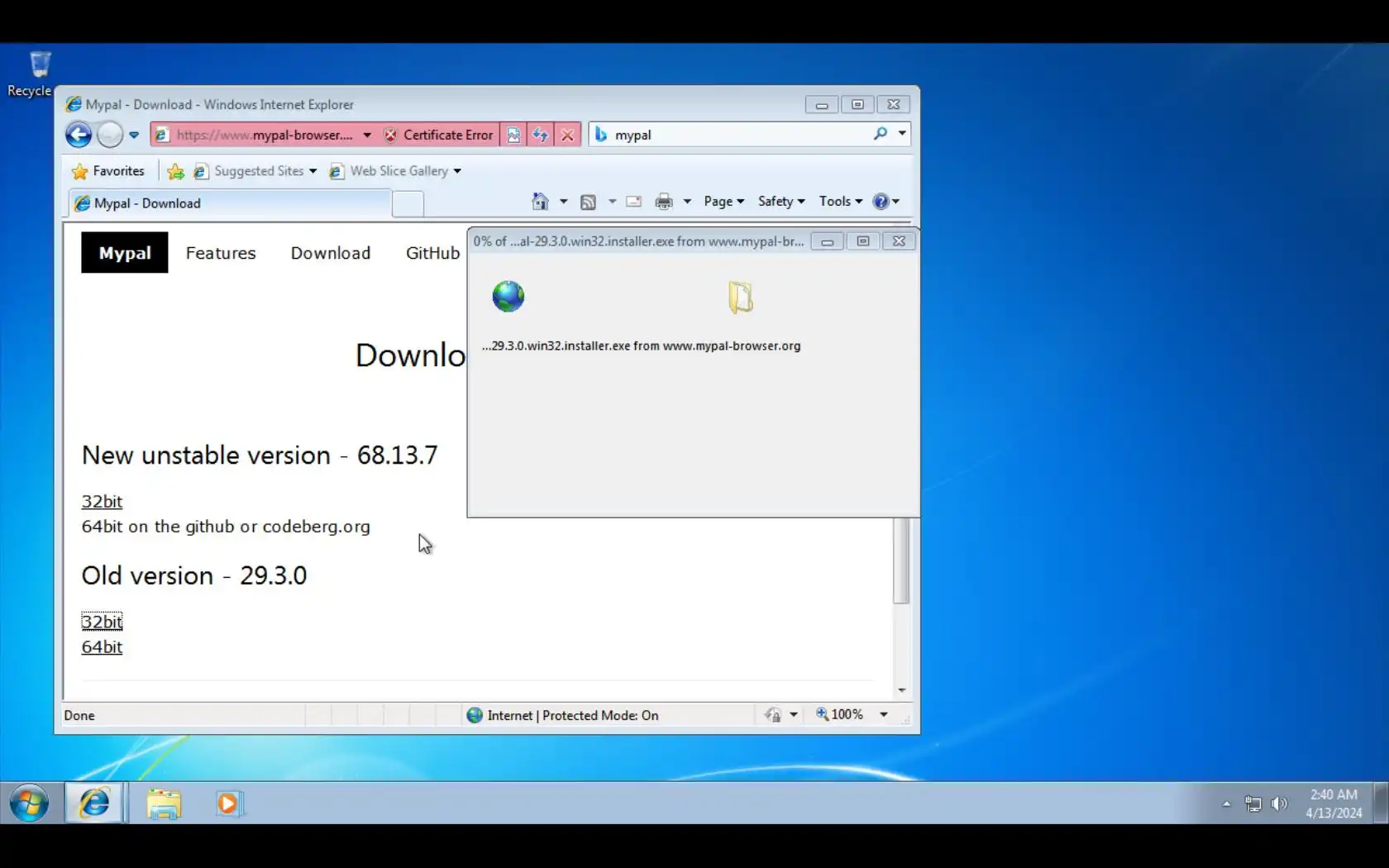The height and width of the screenshot is (868, 1389).
Task: Expand the Suggested Sites dropdown arrow
Action: pos(313,171)
